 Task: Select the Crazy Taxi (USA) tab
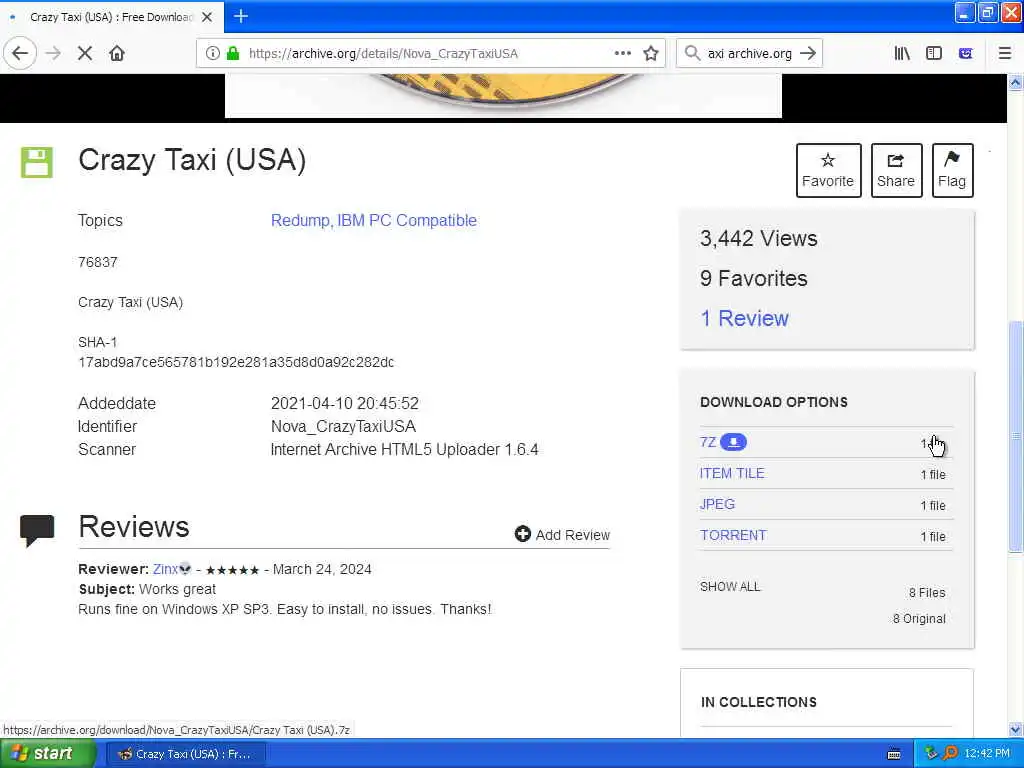[x=111, y=17]
